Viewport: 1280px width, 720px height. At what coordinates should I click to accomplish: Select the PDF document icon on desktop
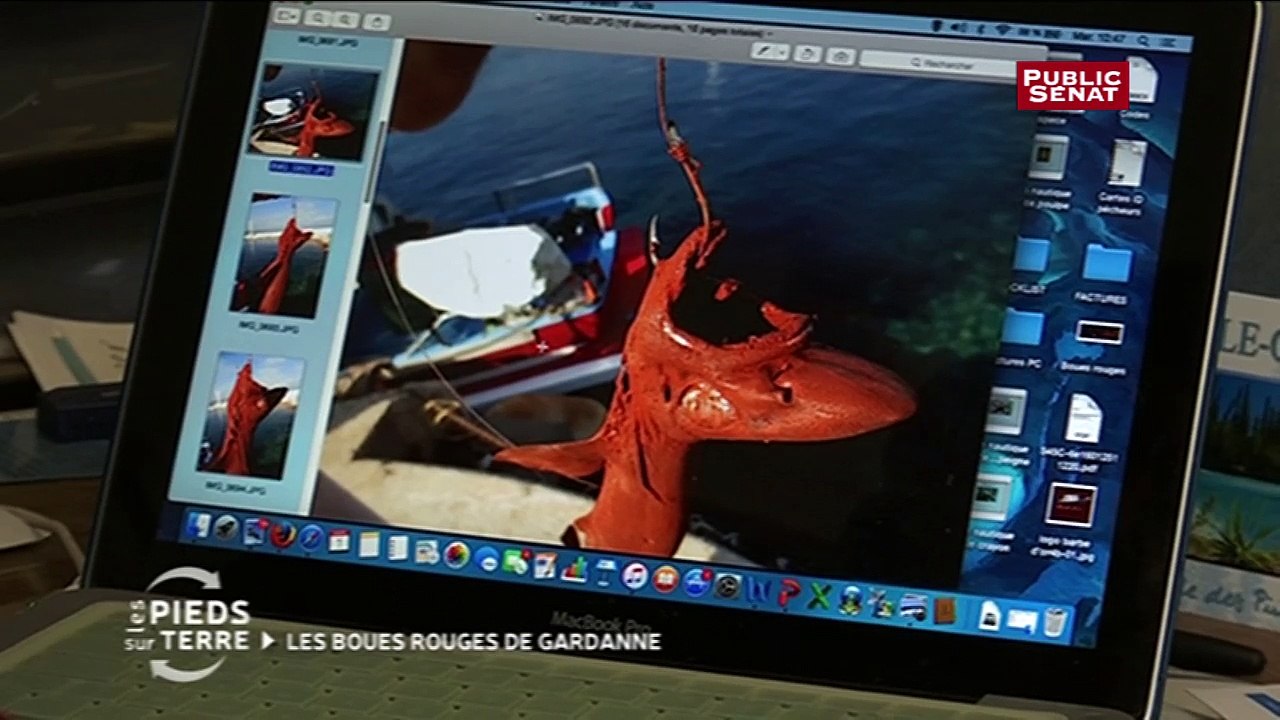[1082, 418]
